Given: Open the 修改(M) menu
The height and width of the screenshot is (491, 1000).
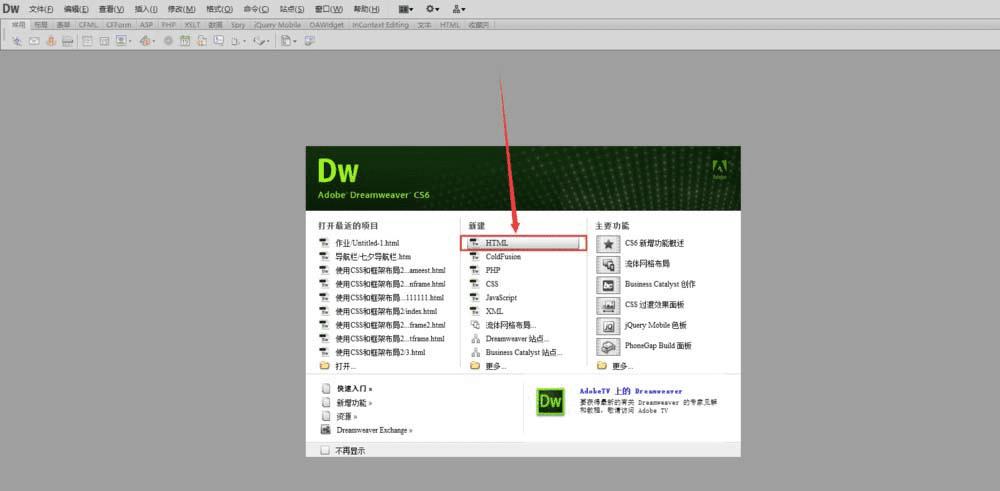Looking at the screenshot, I should tap(182, 9).
